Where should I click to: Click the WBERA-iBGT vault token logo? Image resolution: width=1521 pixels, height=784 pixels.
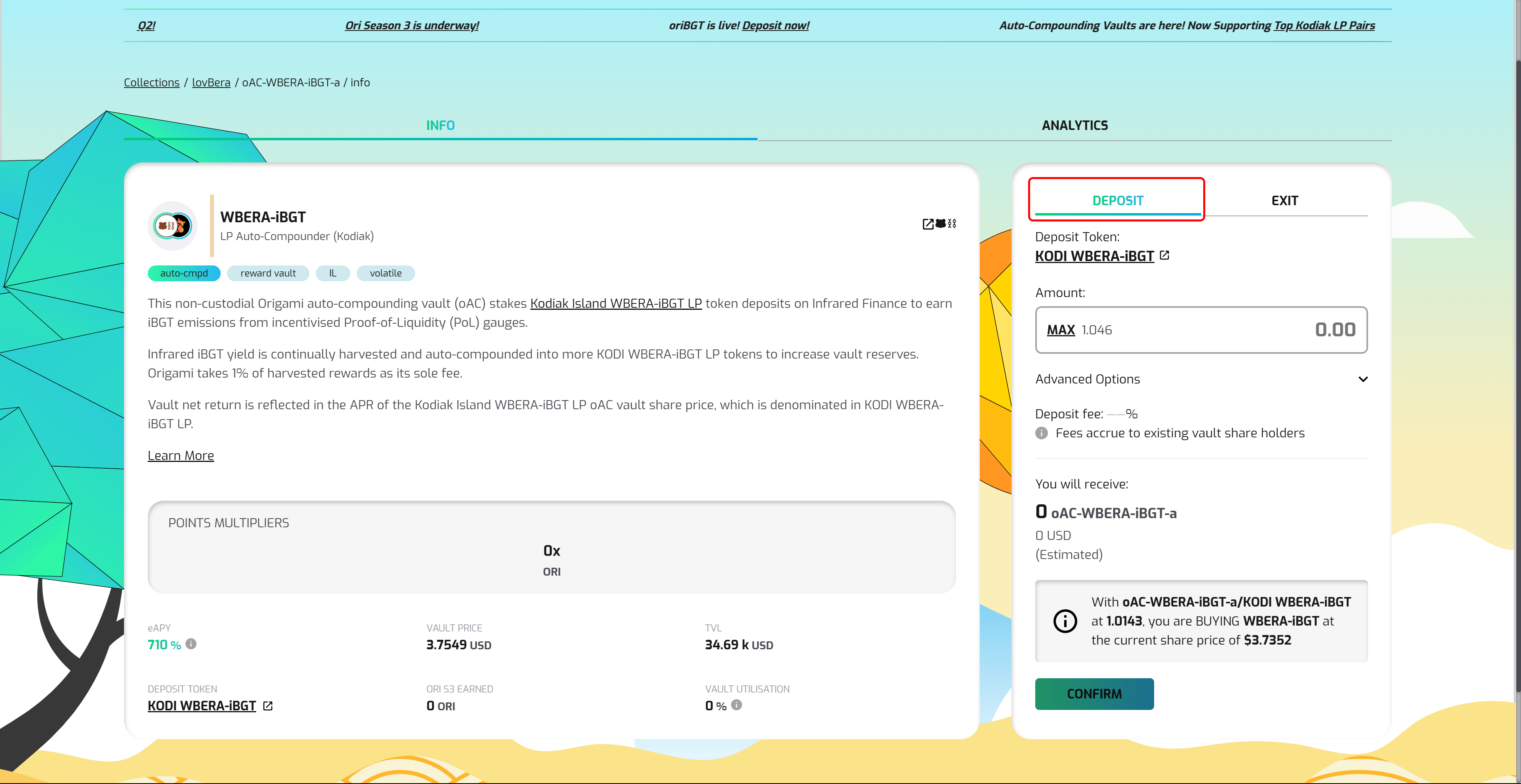(172, 225)
